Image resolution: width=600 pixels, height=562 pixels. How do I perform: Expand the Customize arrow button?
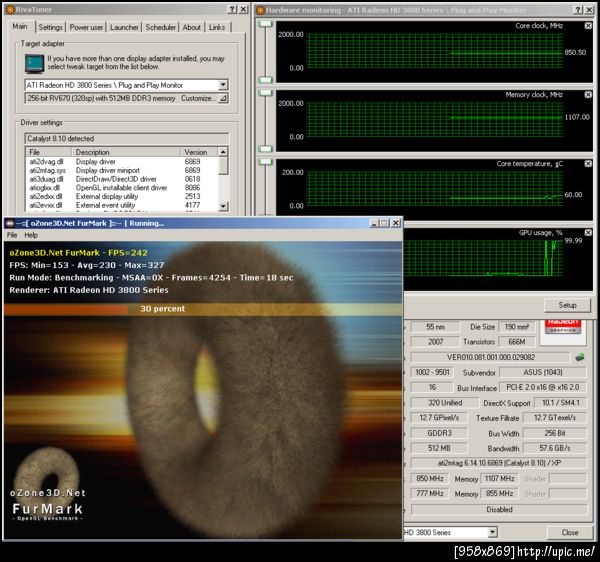(222, 98)
